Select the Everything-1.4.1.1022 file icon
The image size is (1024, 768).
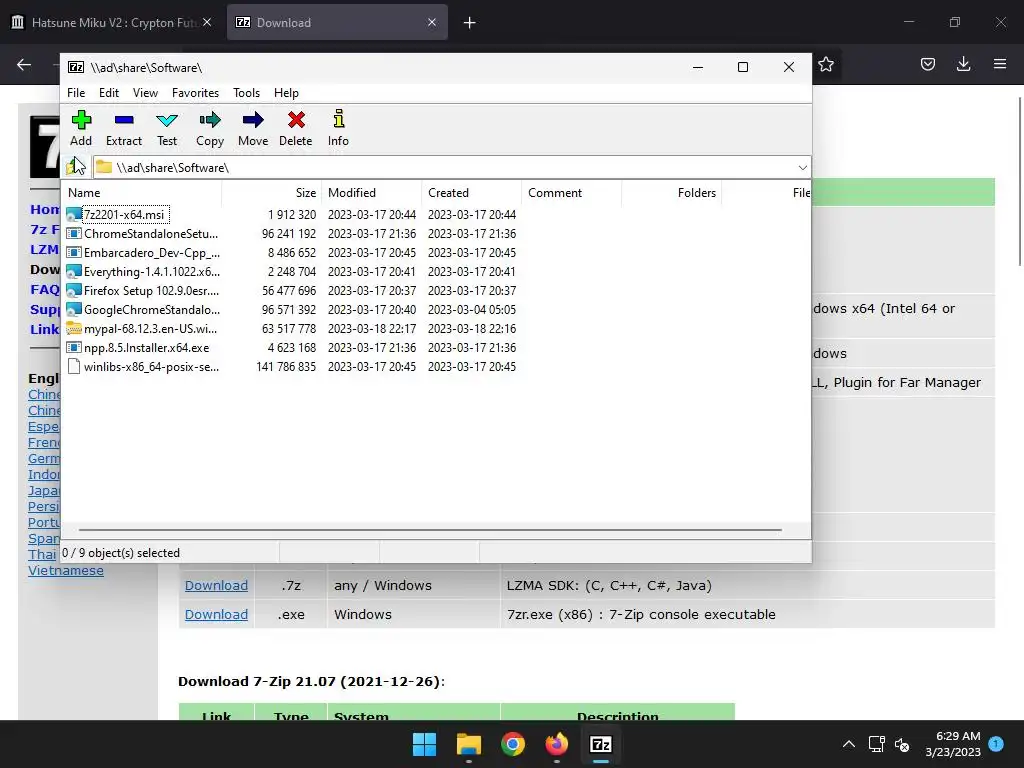point(74,271)
